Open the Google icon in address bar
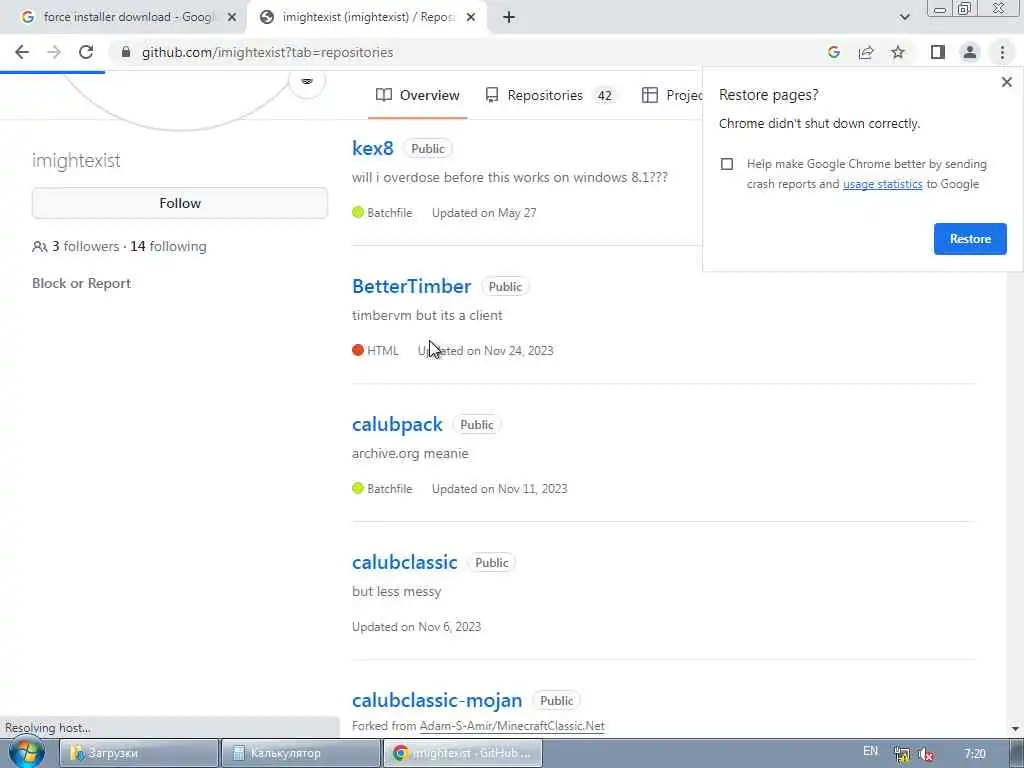 [x=833, y=52]
